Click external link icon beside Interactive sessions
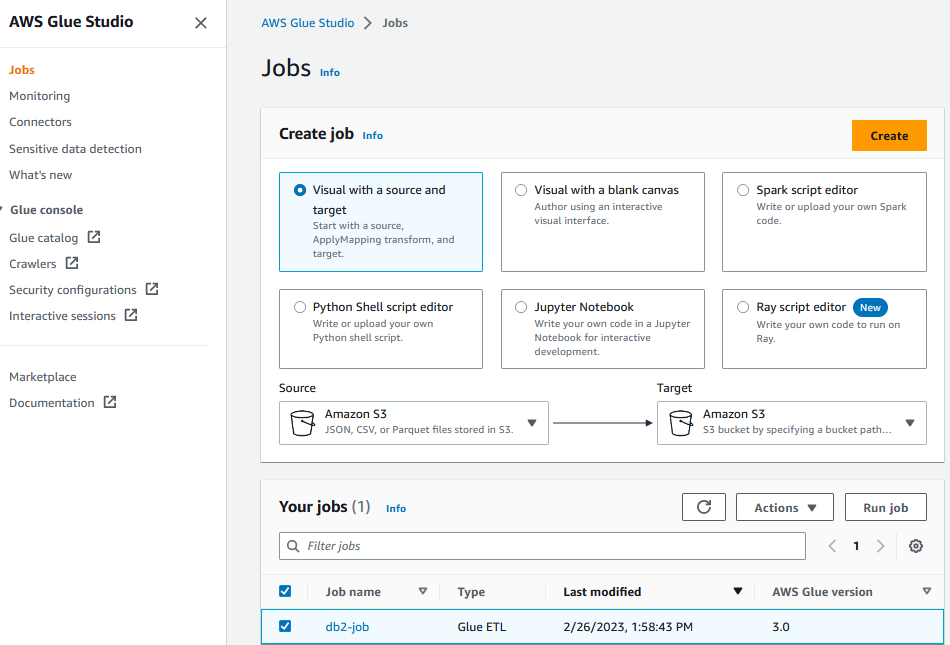This screenshot has height=645, width=950. [131, 315]
